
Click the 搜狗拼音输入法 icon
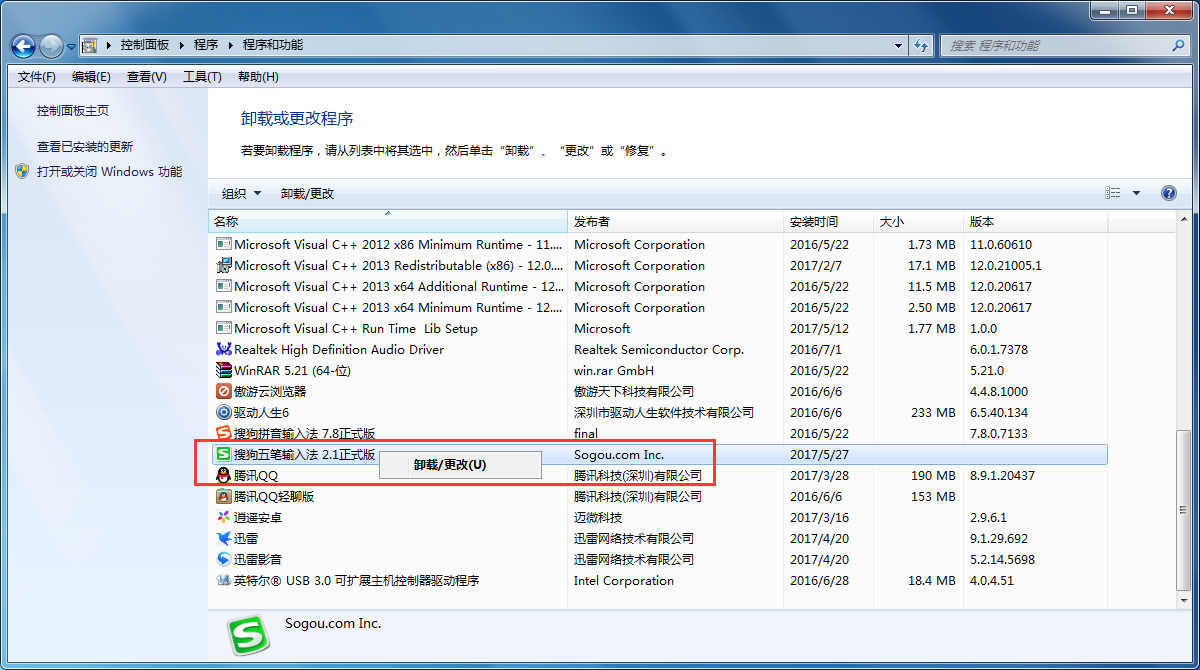click(224, 433)
